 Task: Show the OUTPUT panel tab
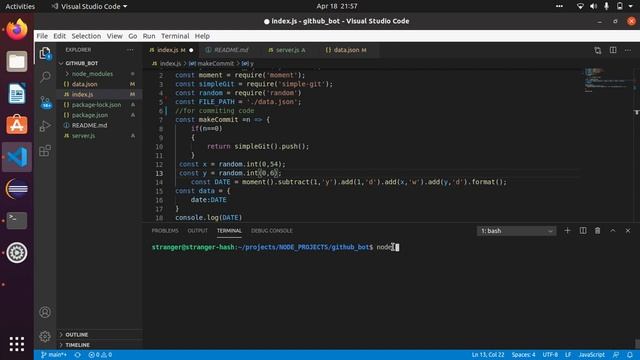coord(198,231)
